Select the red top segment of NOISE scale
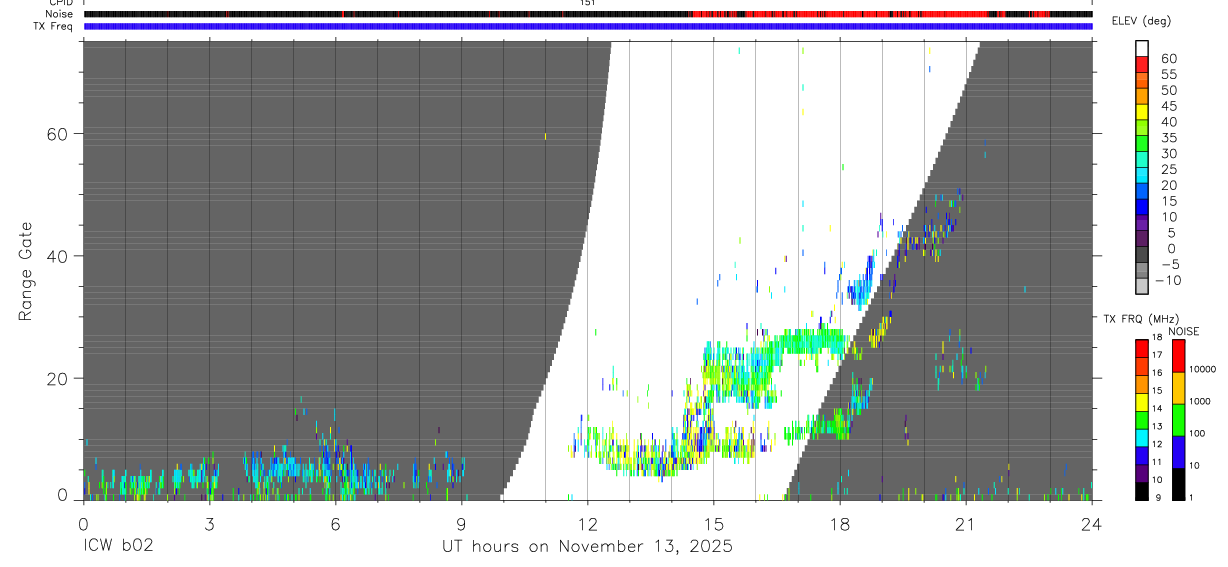This screenshot has height=567, width=1228. coord(1178,356)
